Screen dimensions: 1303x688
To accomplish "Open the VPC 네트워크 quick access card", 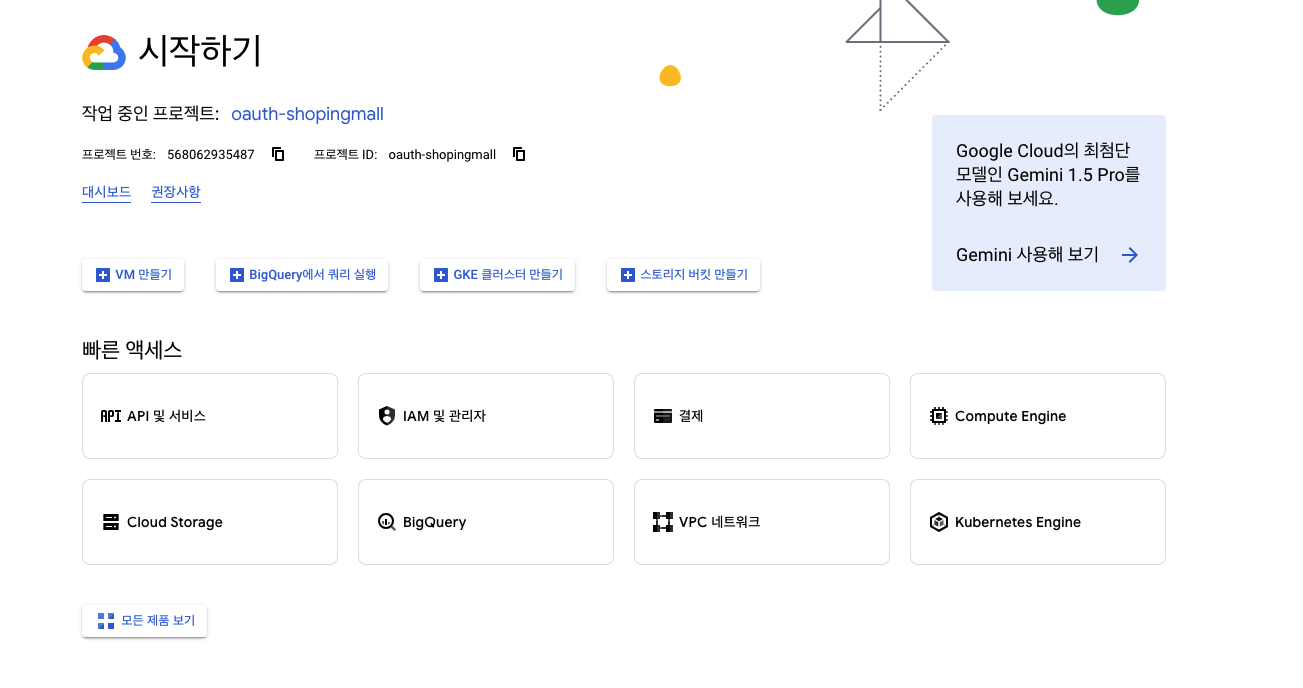I will 762,522.
